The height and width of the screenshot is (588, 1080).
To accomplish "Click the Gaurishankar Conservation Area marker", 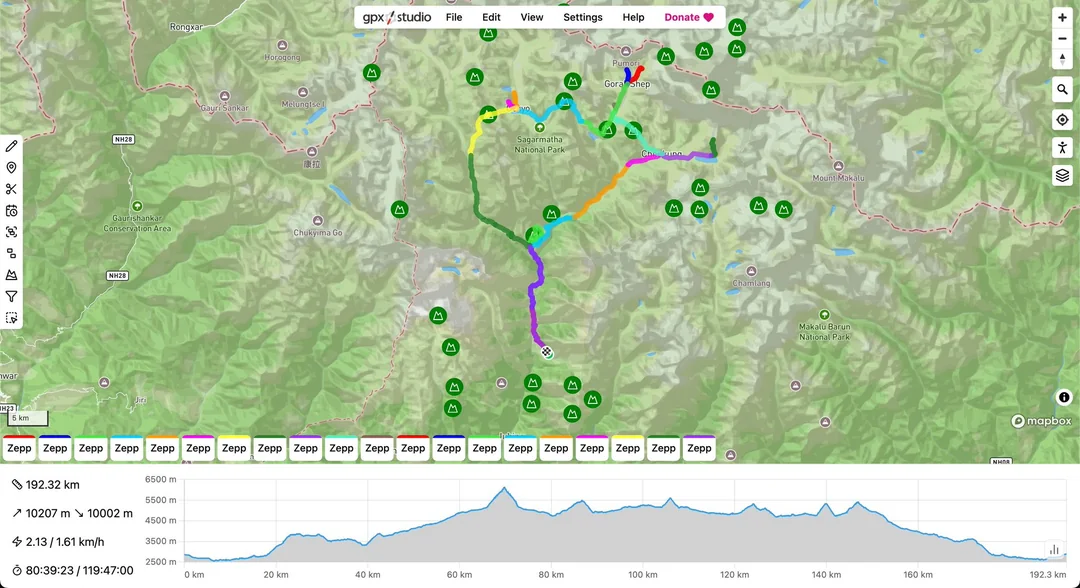I will click(x=137, y=206).
